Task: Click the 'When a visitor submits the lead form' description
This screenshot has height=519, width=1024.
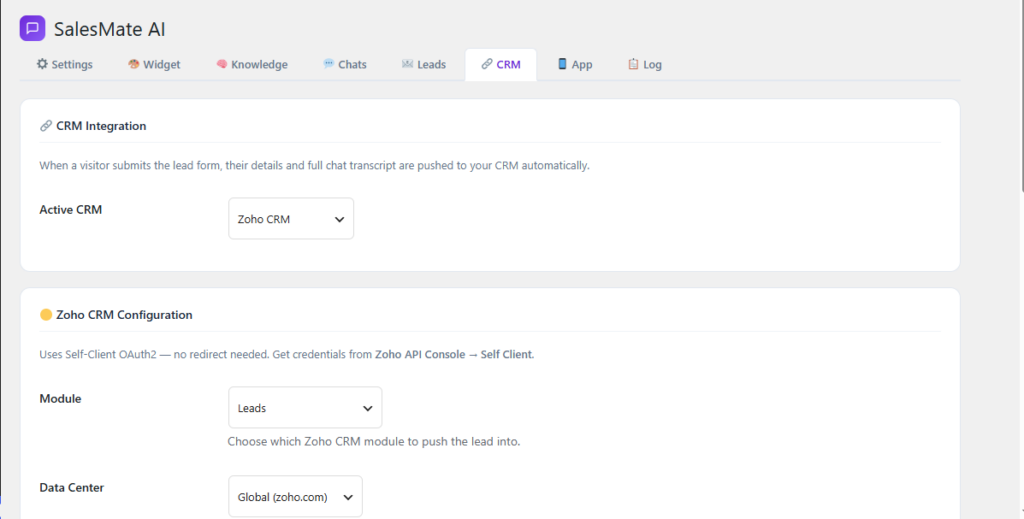Action: click(314, 165)
